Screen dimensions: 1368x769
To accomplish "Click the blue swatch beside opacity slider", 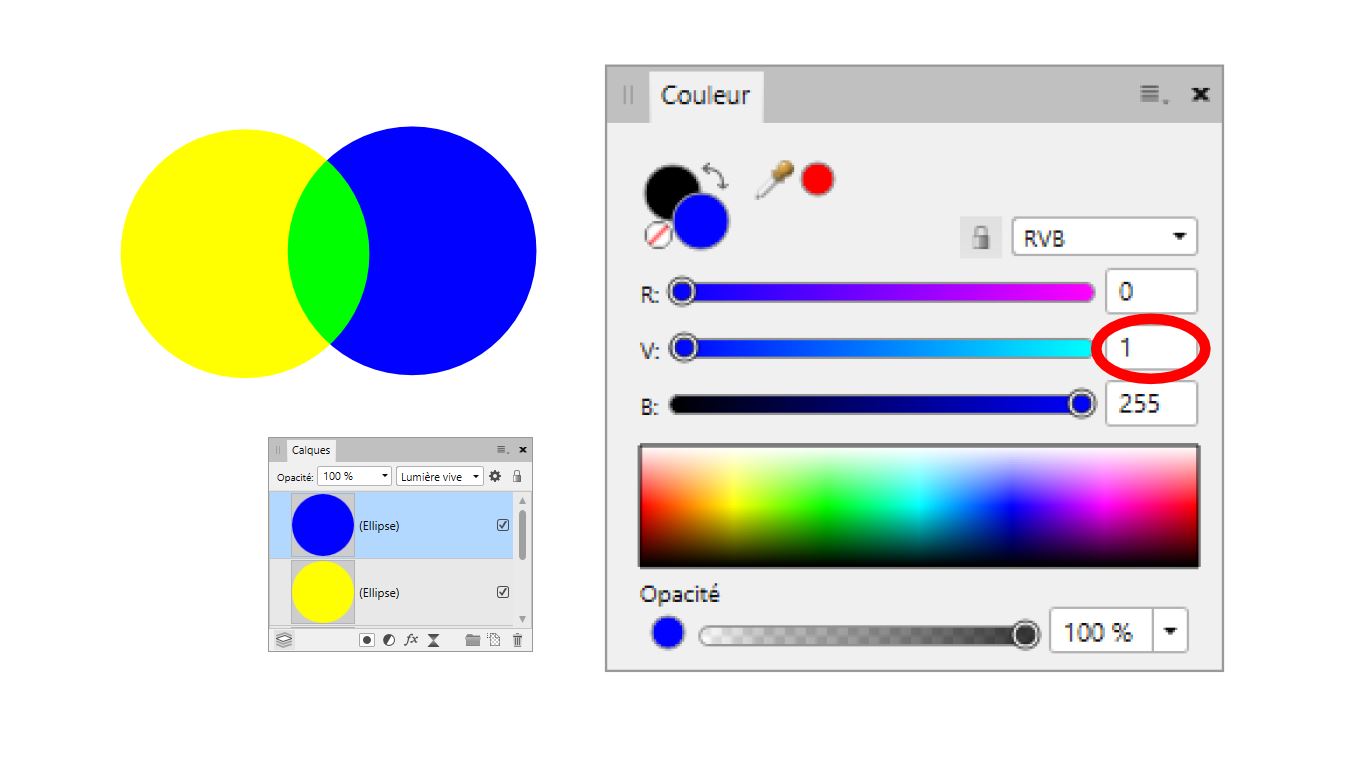I will click(667, 633).
